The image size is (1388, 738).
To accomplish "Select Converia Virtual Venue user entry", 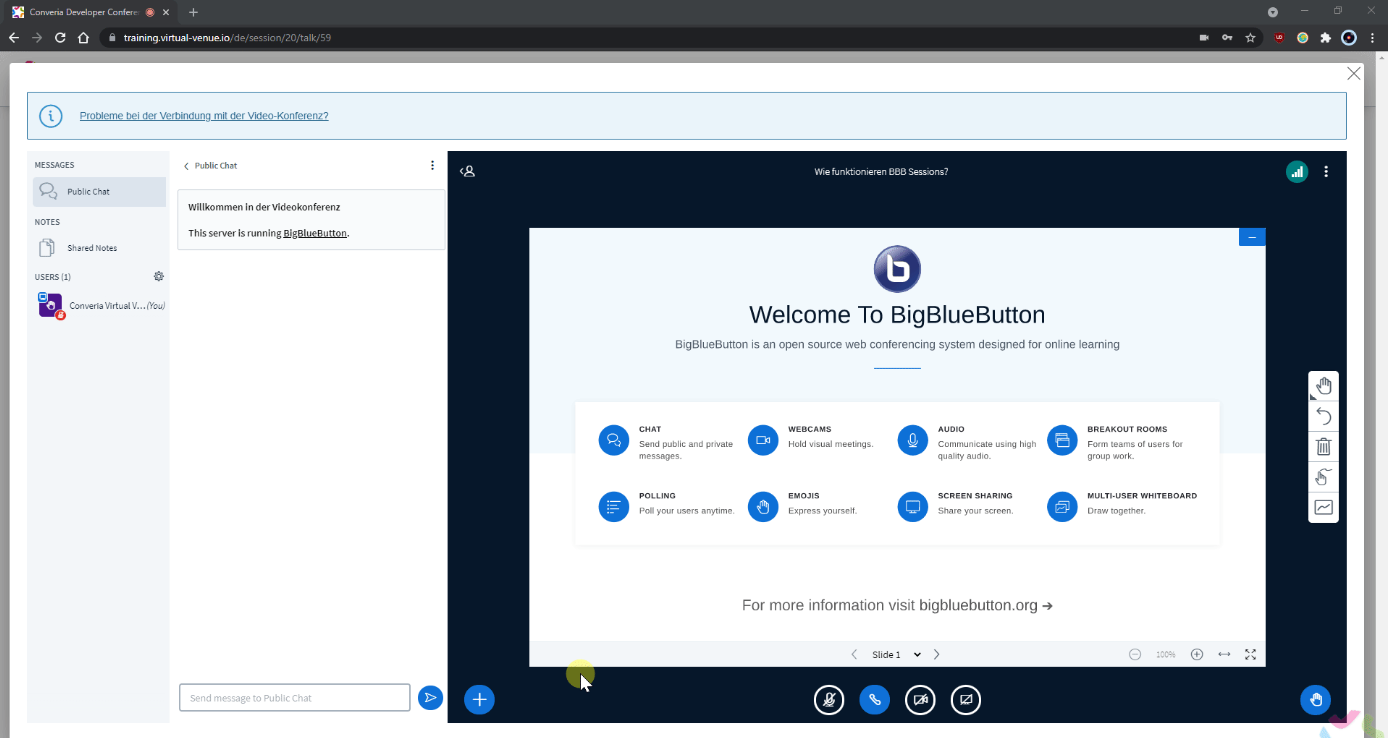I will (x=99, y=305).
